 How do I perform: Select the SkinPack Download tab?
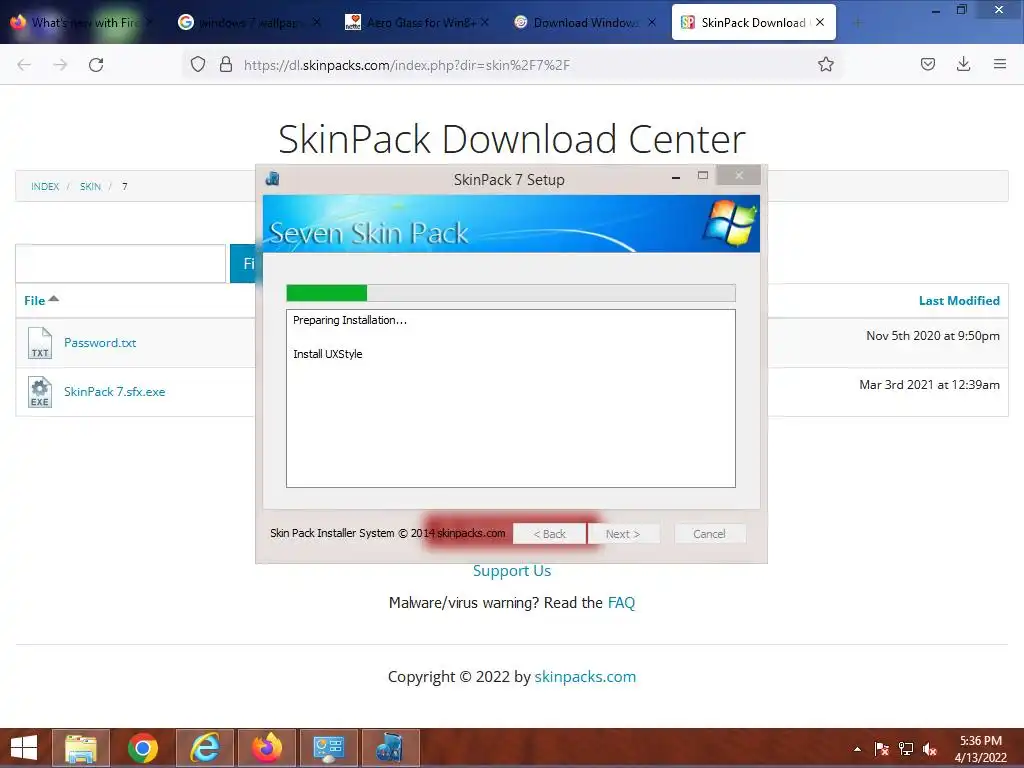[x=754, y=23]
